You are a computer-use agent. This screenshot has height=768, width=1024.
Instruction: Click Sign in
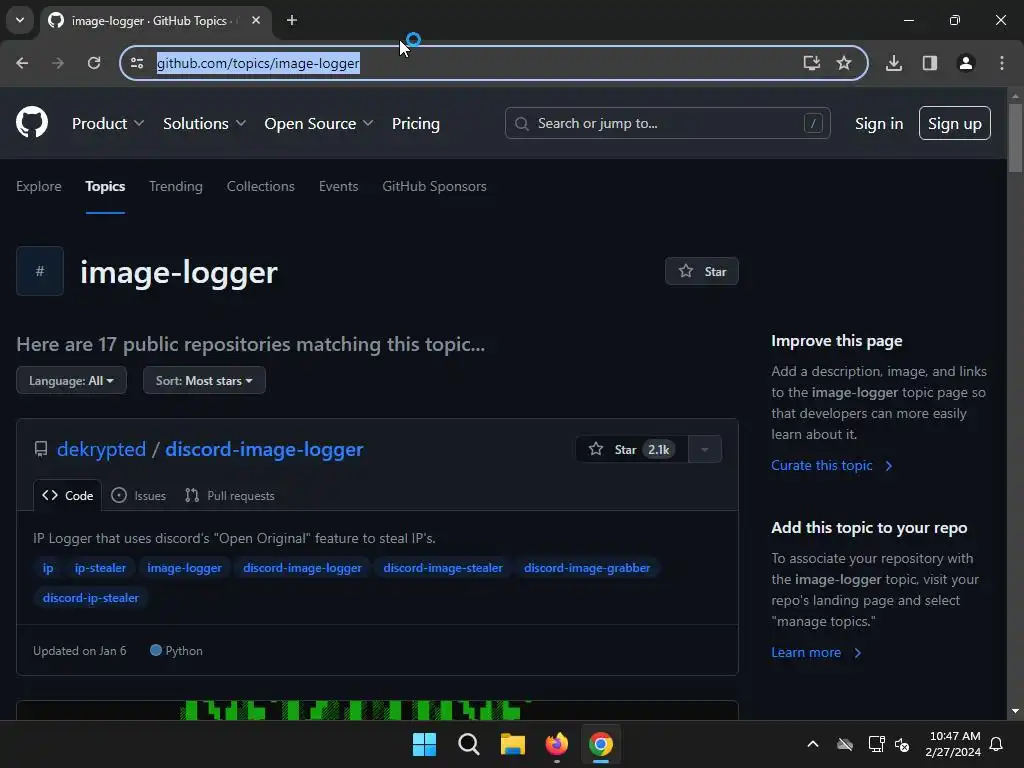point(879,123)
